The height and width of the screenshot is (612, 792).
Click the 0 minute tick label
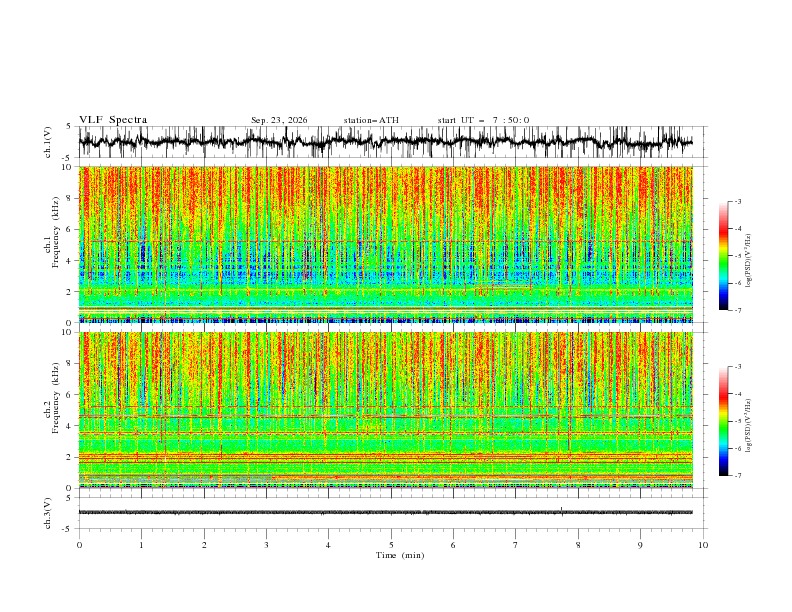coord(79,545)
